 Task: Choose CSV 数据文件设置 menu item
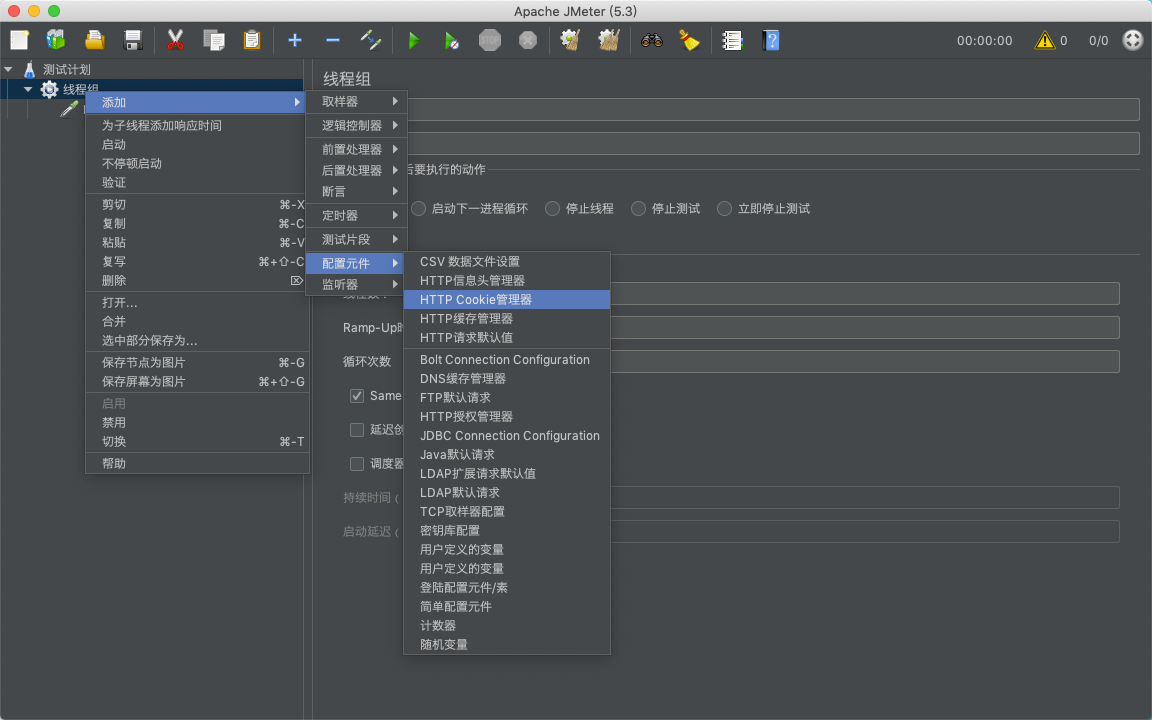[507, 262]
